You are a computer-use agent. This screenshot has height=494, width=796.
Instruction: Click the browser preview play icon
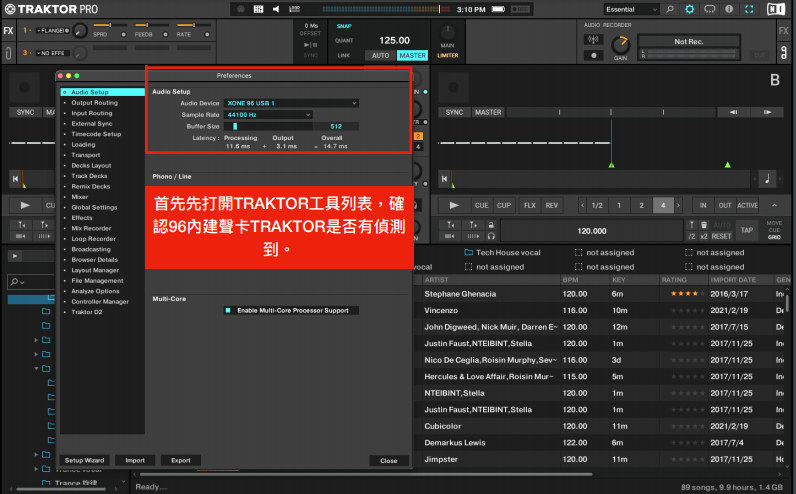click(15, 256)
